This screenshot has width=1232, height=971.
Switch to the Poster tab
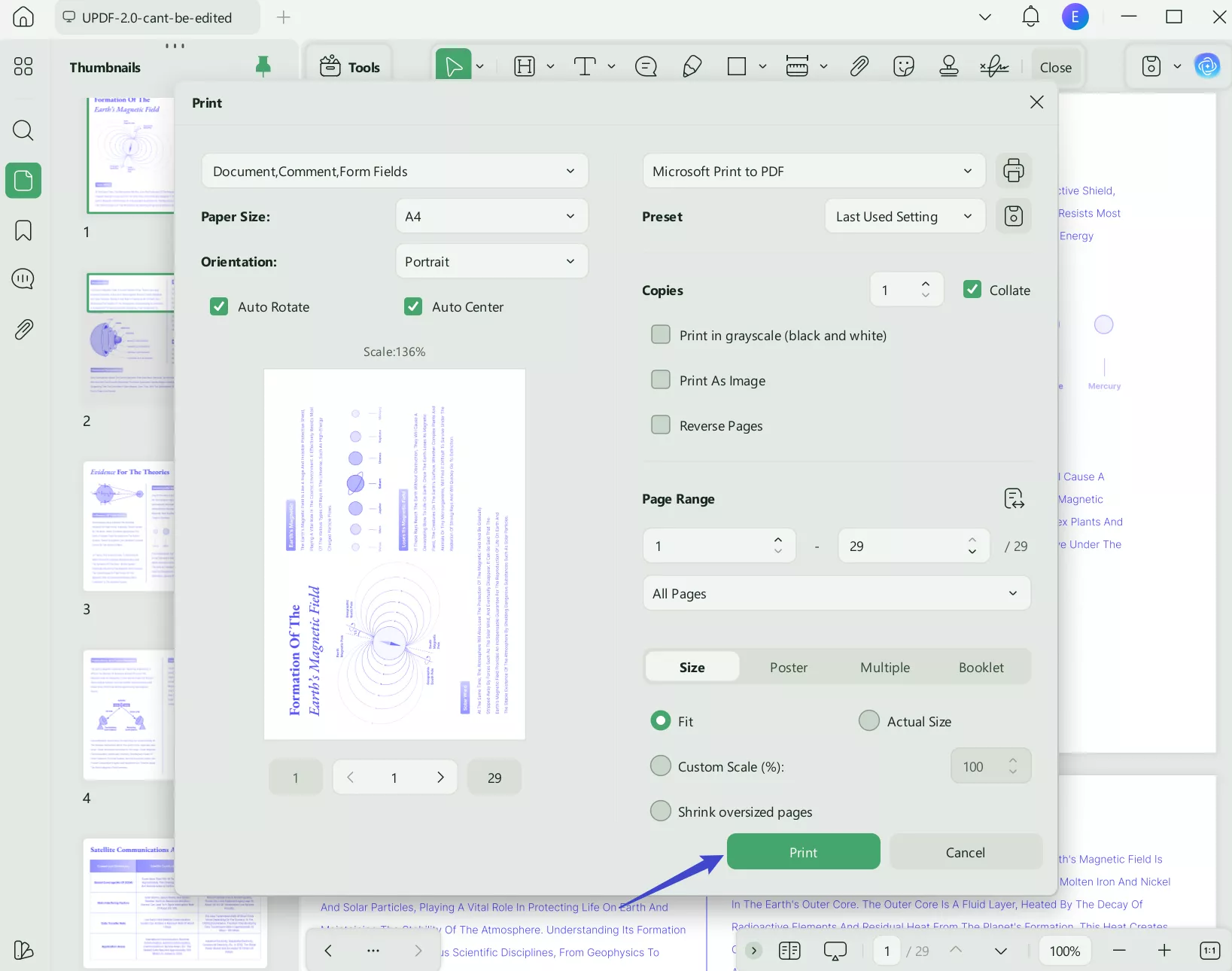click(x=789, y=667)
